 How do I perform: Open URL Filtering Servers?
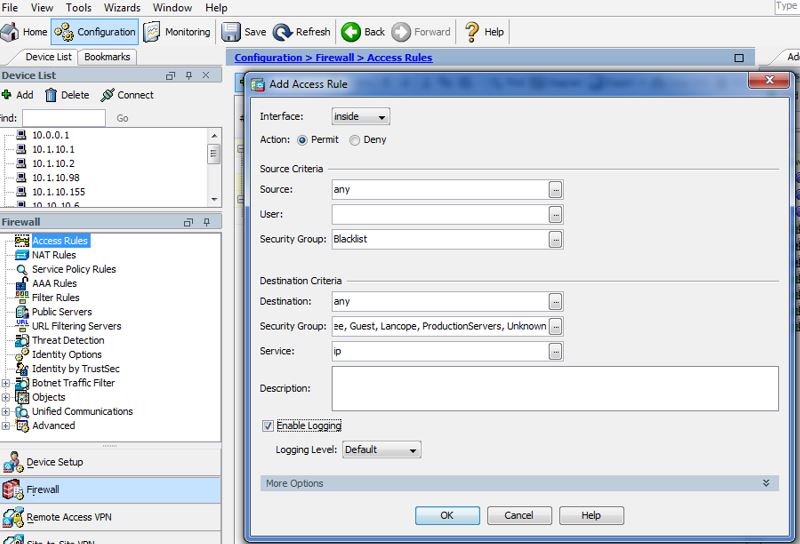click(x=77, y=326)
